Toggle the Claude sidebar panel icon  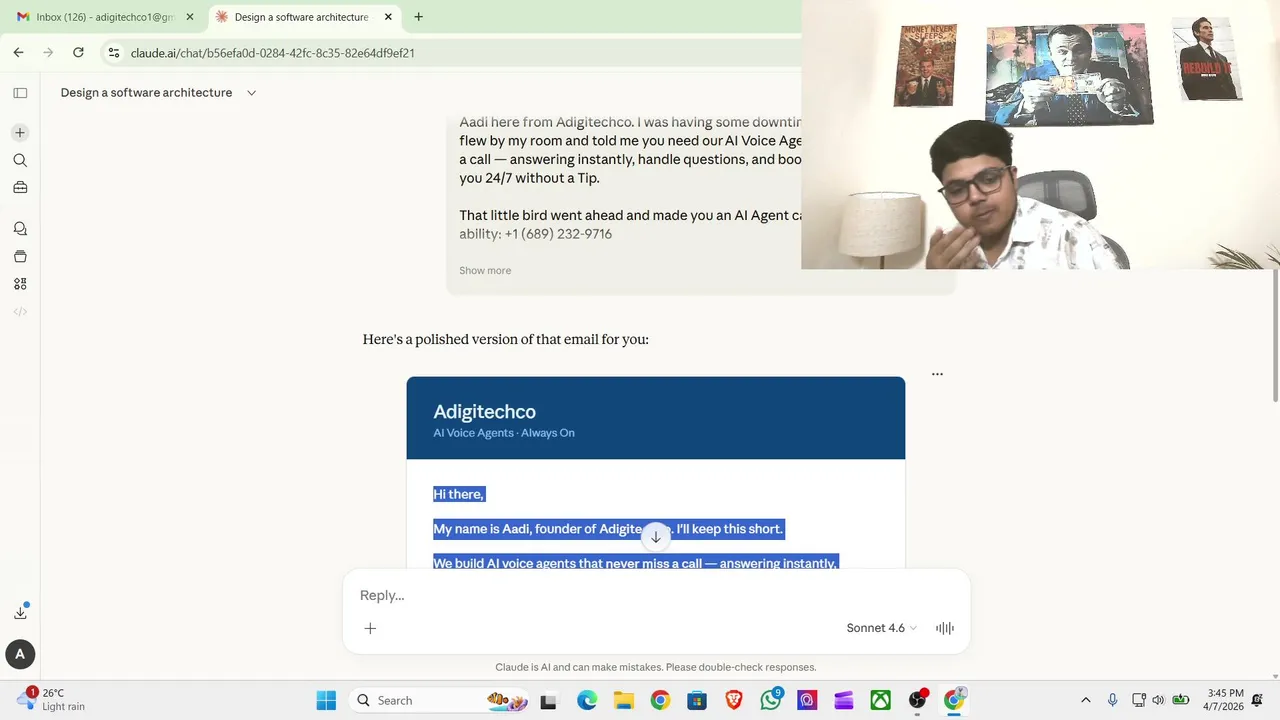click(x=20, y=93)
